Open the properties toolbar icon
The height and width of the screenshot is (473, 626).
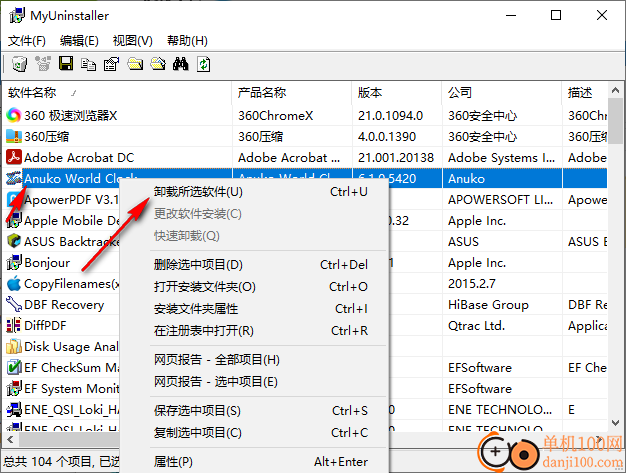111,64
